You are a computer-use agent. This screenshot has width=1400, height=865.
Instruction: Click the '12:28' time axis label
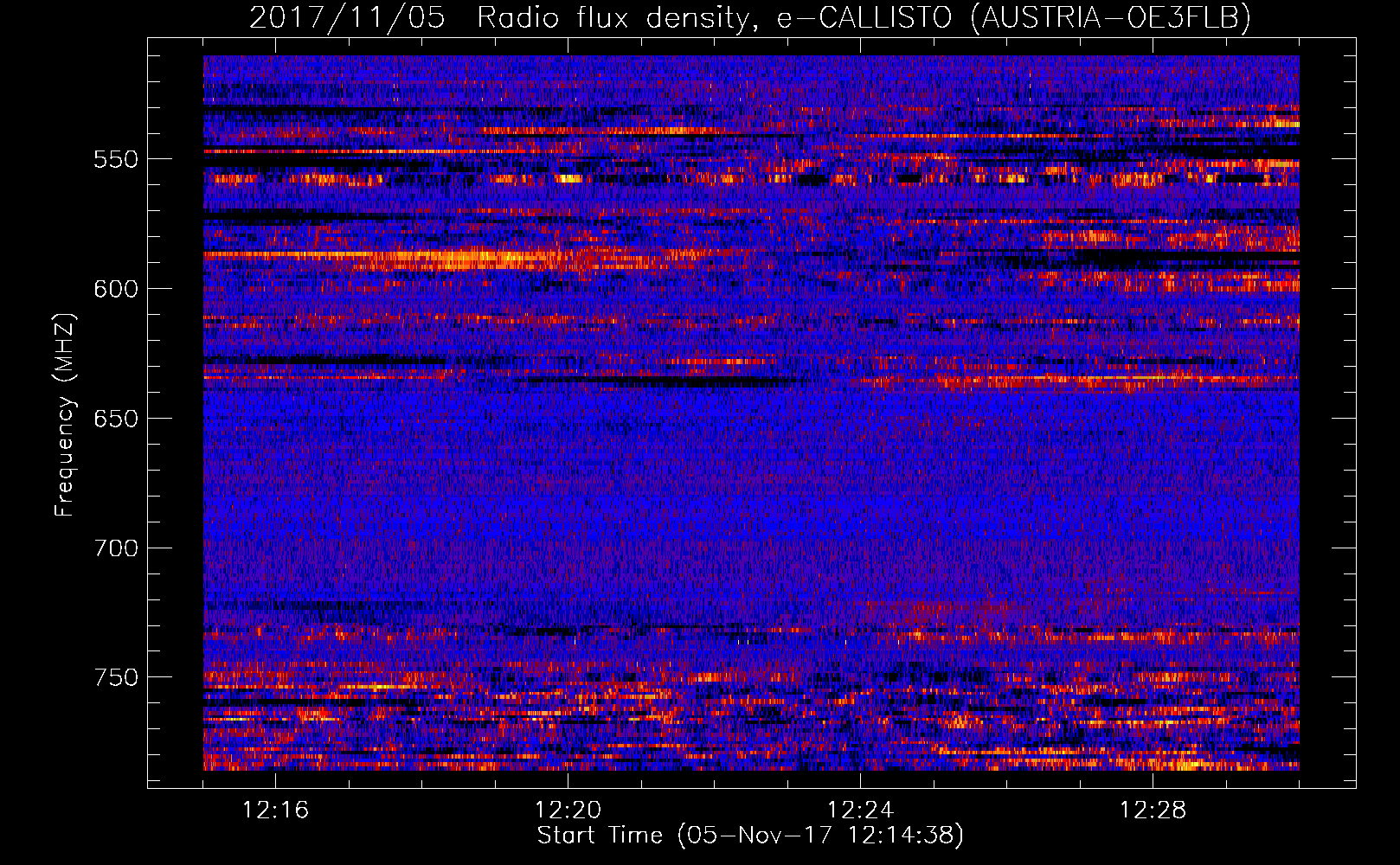(x=1153, y=811)
